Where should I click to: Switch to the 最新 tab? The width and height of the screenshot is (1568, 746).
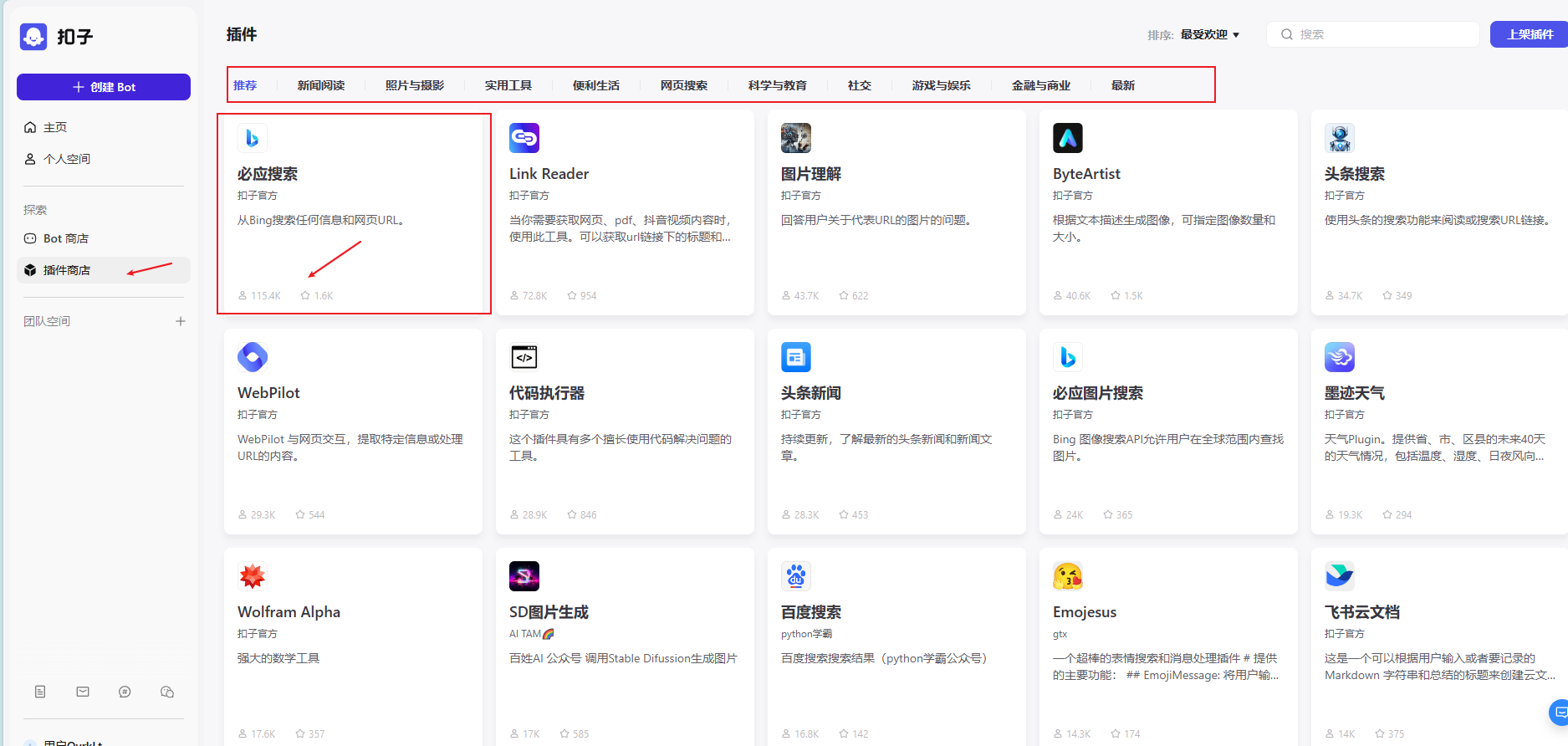1123,85
